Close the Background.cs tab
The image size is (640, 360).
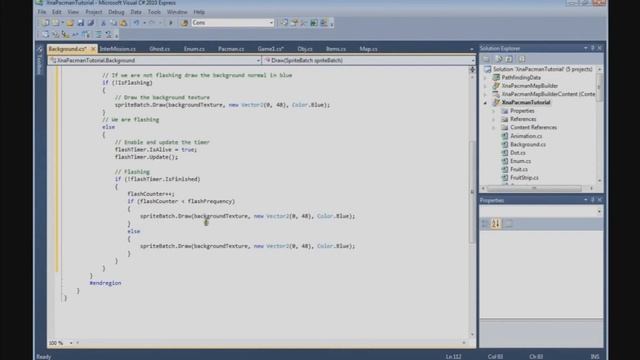tap(93, 49)
